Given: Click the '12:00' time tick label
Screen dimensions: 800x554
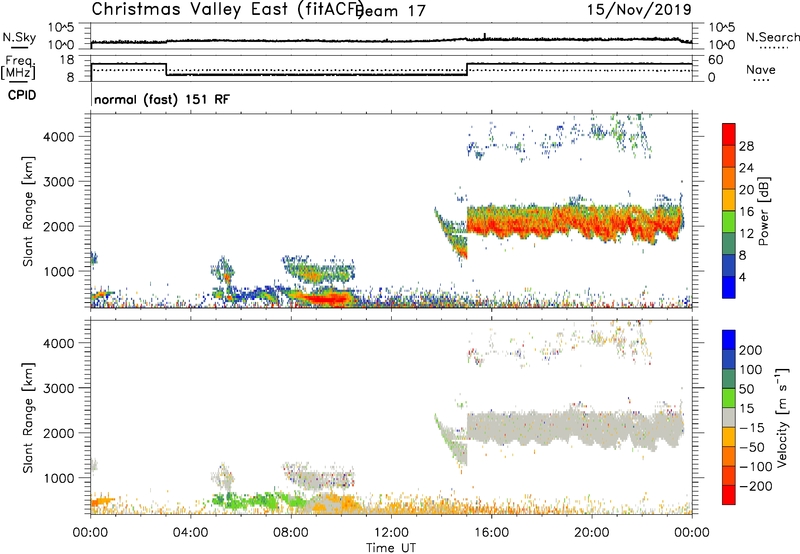Looking at the screenshot, I should click(391, 533).
